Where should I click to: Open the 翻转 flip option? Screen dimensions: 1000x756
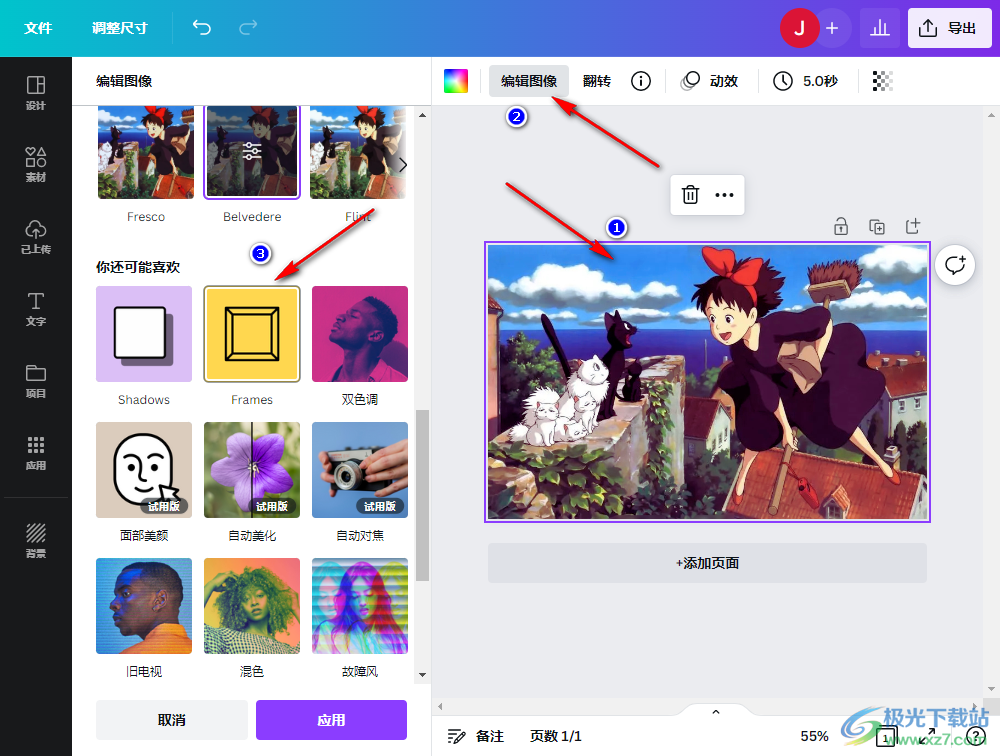tap(597, 81)
